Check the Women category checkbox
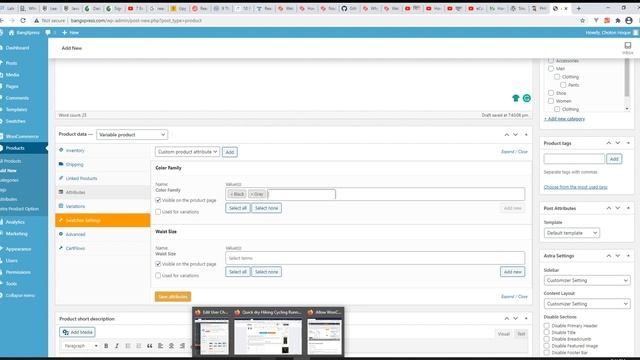This screenshot has height=360, width=640. pos(551,101)
